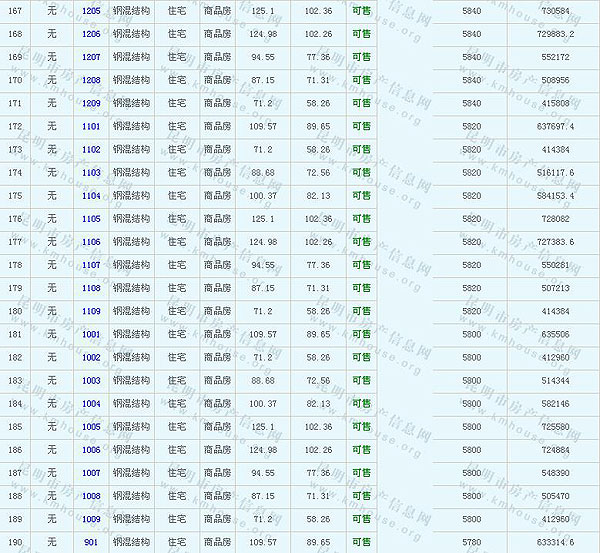The width and height of the screenshot is (600, 553).
Task: Click room number 1006
Action: tap(91, 450)
